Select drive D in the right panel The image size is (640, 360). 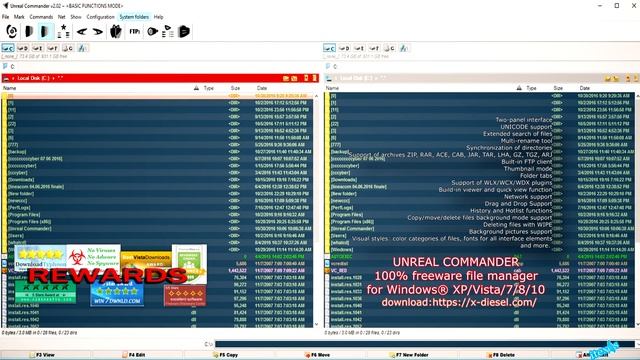(x=344, y=48)
